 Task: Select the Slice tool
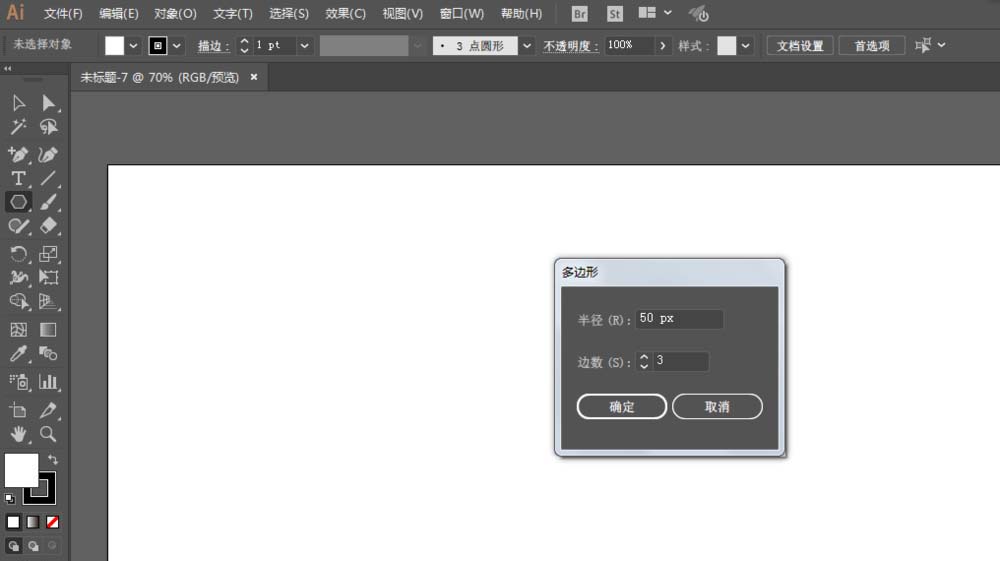[48, 410]
